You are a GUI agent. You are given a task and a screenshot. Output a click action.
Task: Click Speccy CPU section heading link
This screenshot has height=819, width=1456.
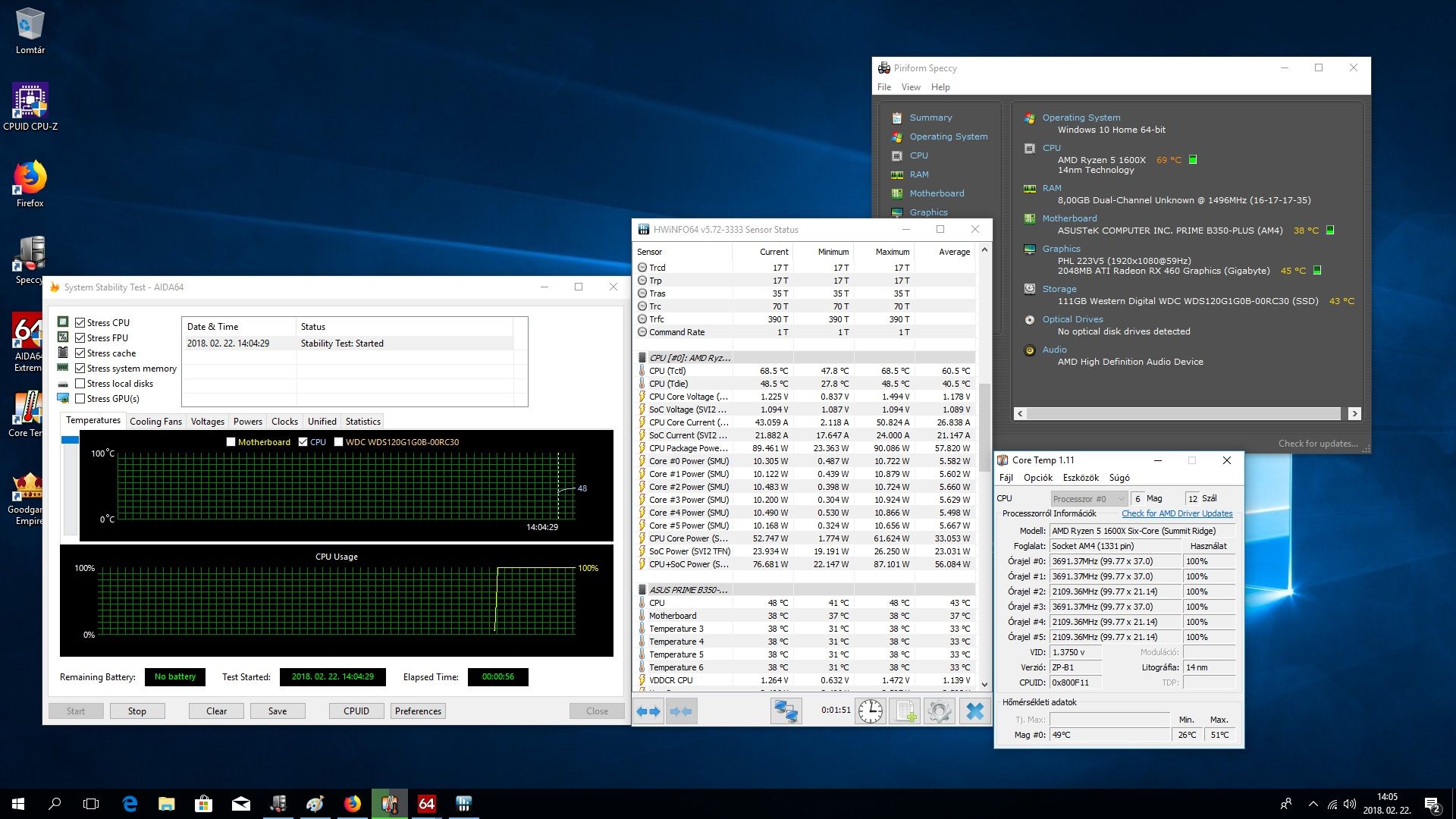coord(1051,148)
